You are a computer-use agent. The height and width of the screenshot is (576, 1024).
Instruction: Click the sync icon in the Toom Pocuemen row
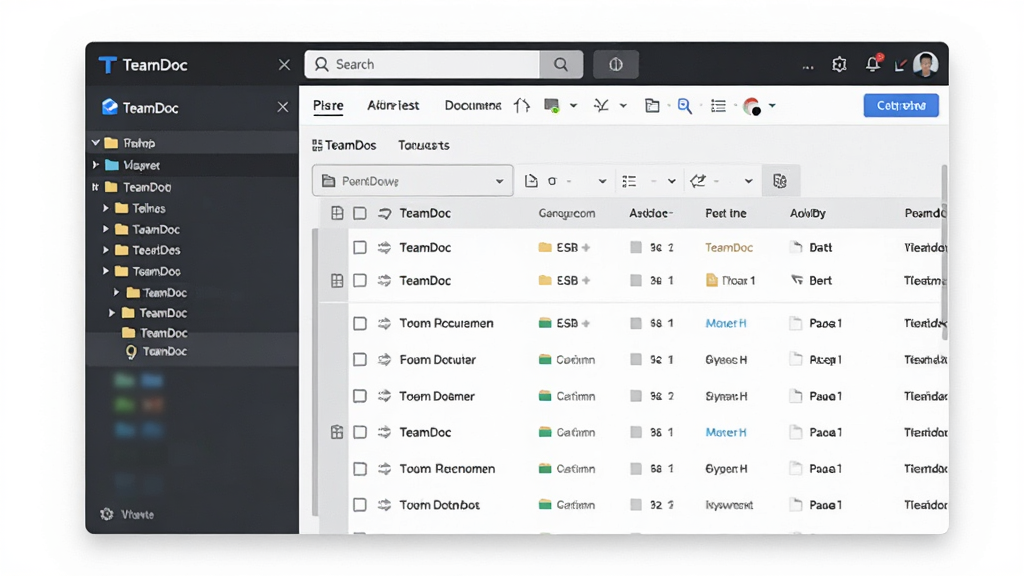(x=385, y=323)
